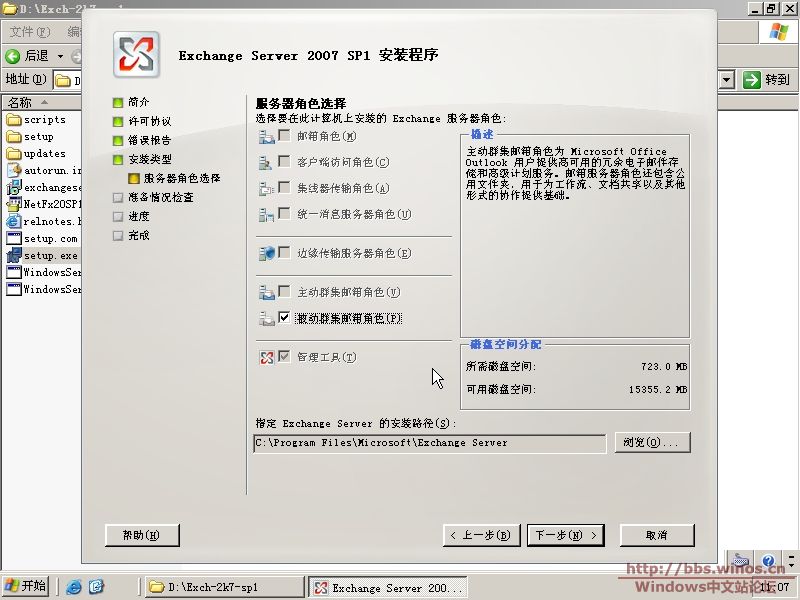This screenshot has width=800, height=600.
Task: Click the 下一步 next button
Action: (x=566, y=535)
